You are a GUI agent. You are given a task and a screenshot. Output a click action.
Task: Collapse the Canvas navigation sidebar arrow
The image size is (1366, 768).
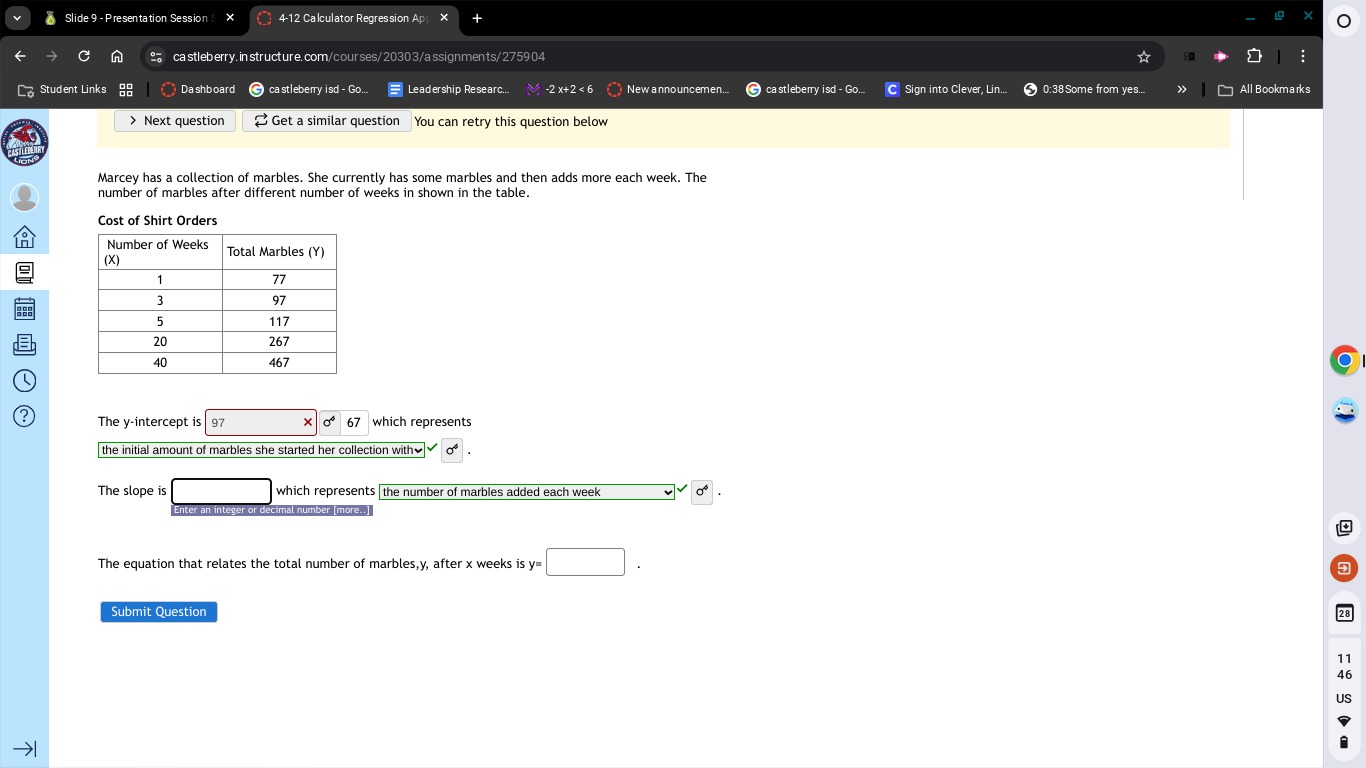[24, 749]
